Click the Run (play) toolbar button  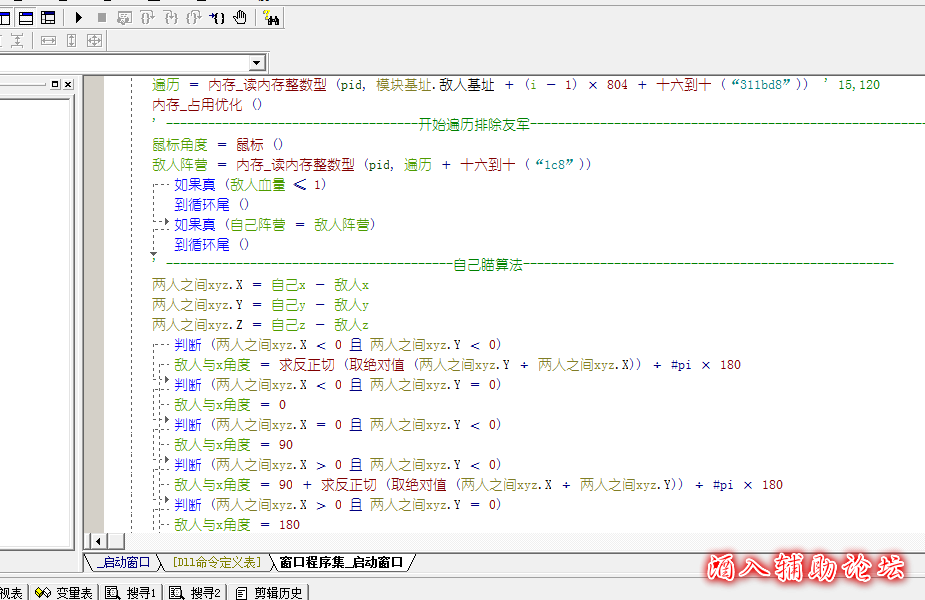[x=79, y=17]
